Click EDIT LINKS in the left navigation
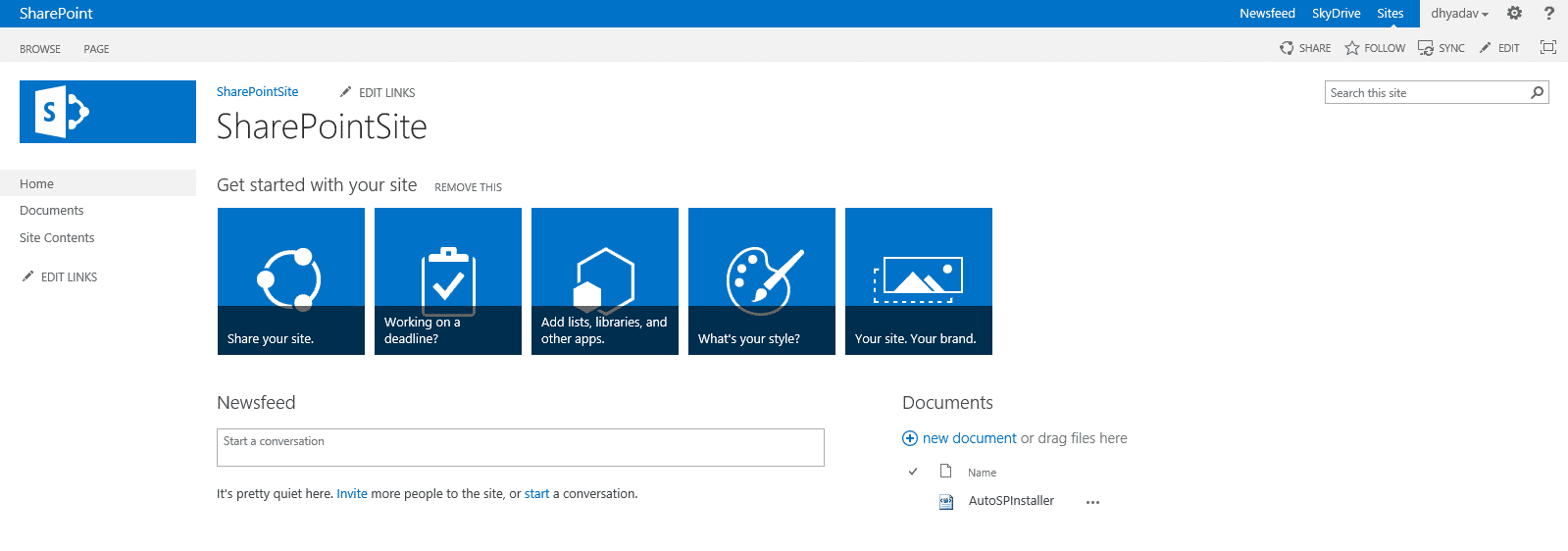This screenshot has width=1568, height=551. coord(69,277)
